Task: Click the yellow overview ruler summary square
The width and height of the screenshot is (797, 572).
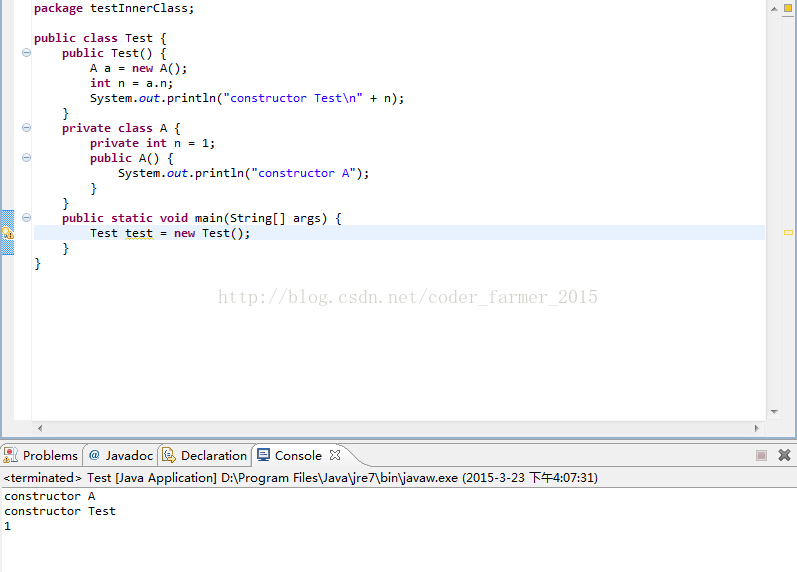Action: pyautogui.click(x=788, y=8)
